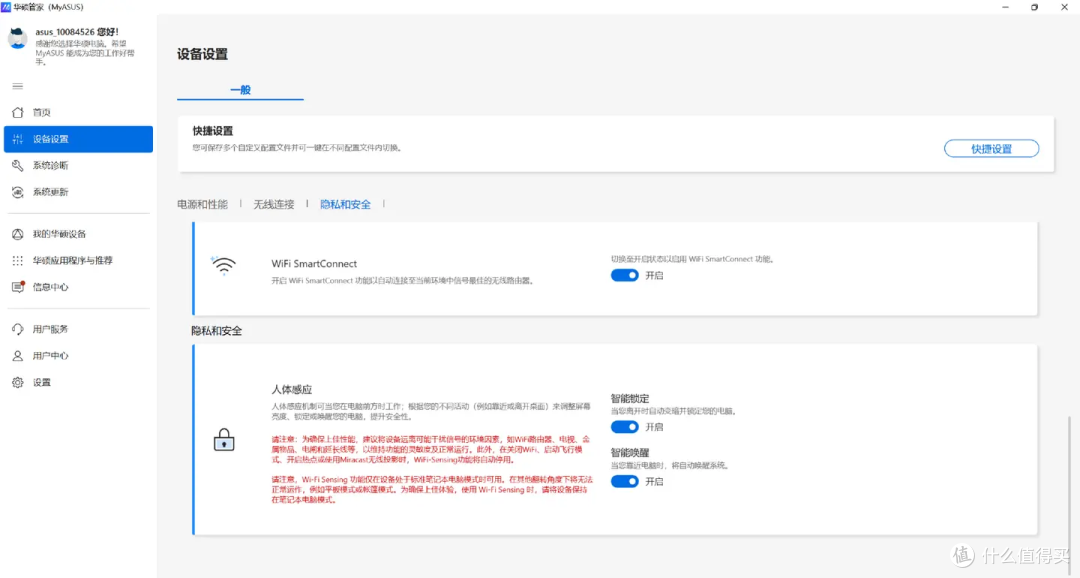Screen dimensions: 1080x578
Task: Click the refresh icon beside 系统更新
Action: coord(18,192)
